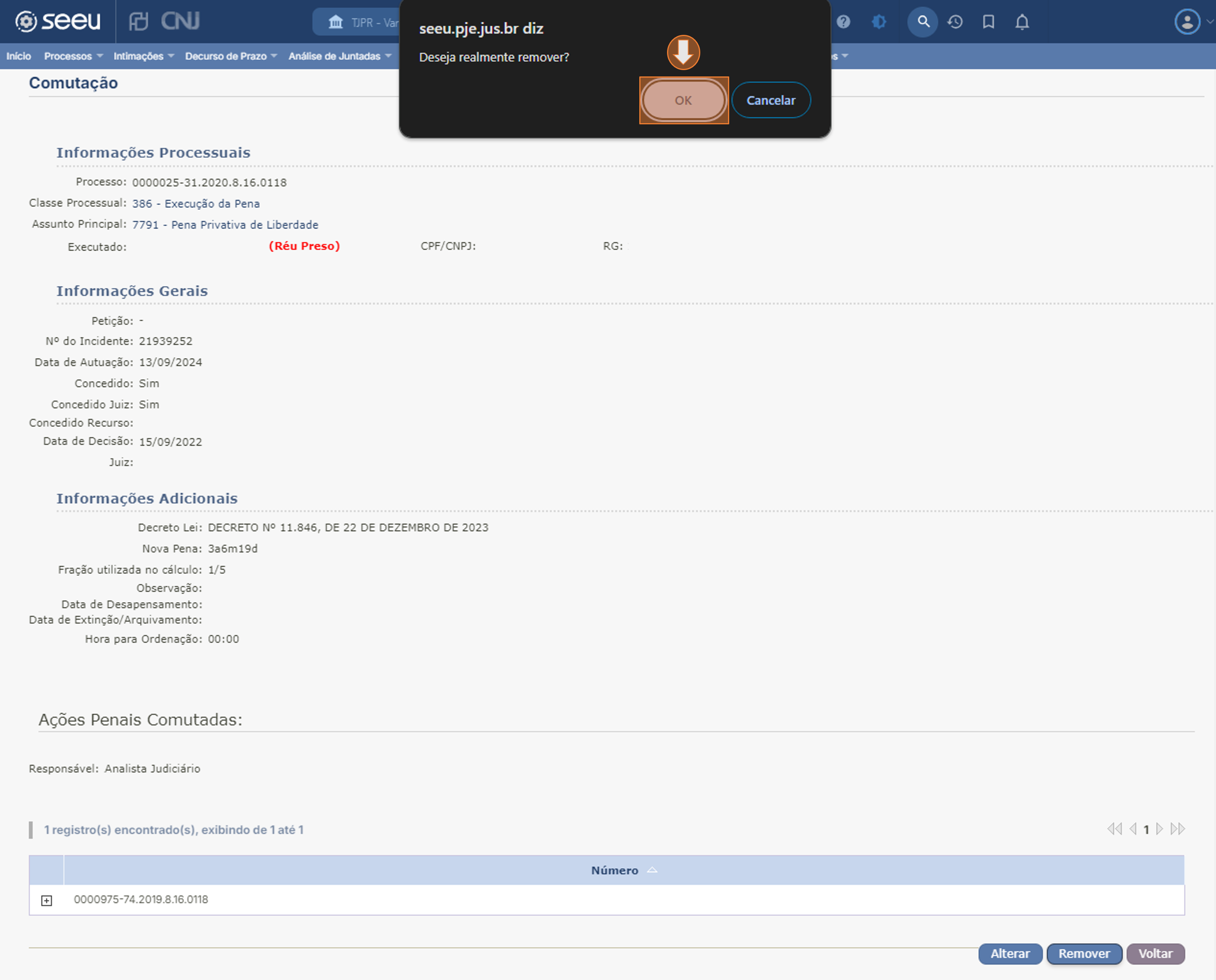1216x980 pixels.
Task: Open the bookmarks icon
Action: (x=988, y=22)
